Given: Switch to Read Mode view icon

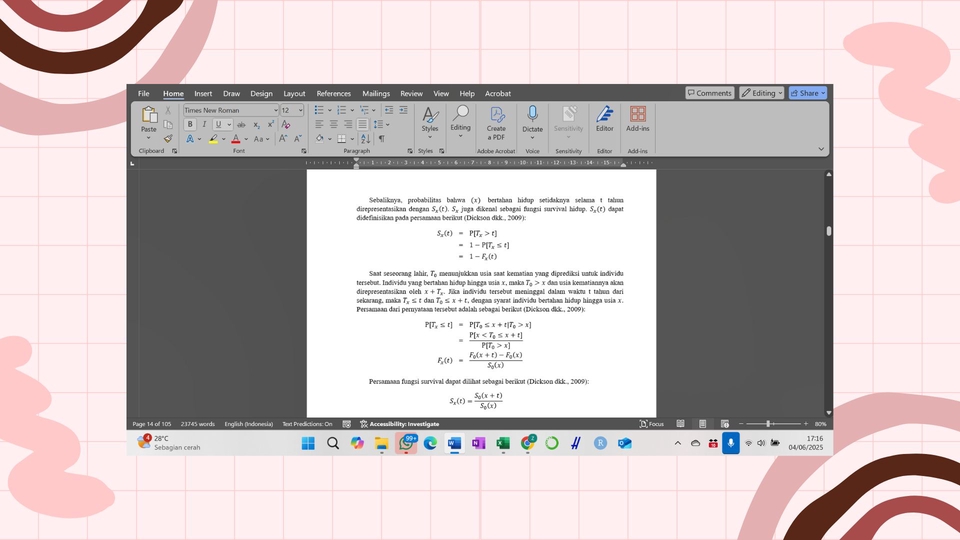Looking at the screenshot, I should [x=680, y=424].
